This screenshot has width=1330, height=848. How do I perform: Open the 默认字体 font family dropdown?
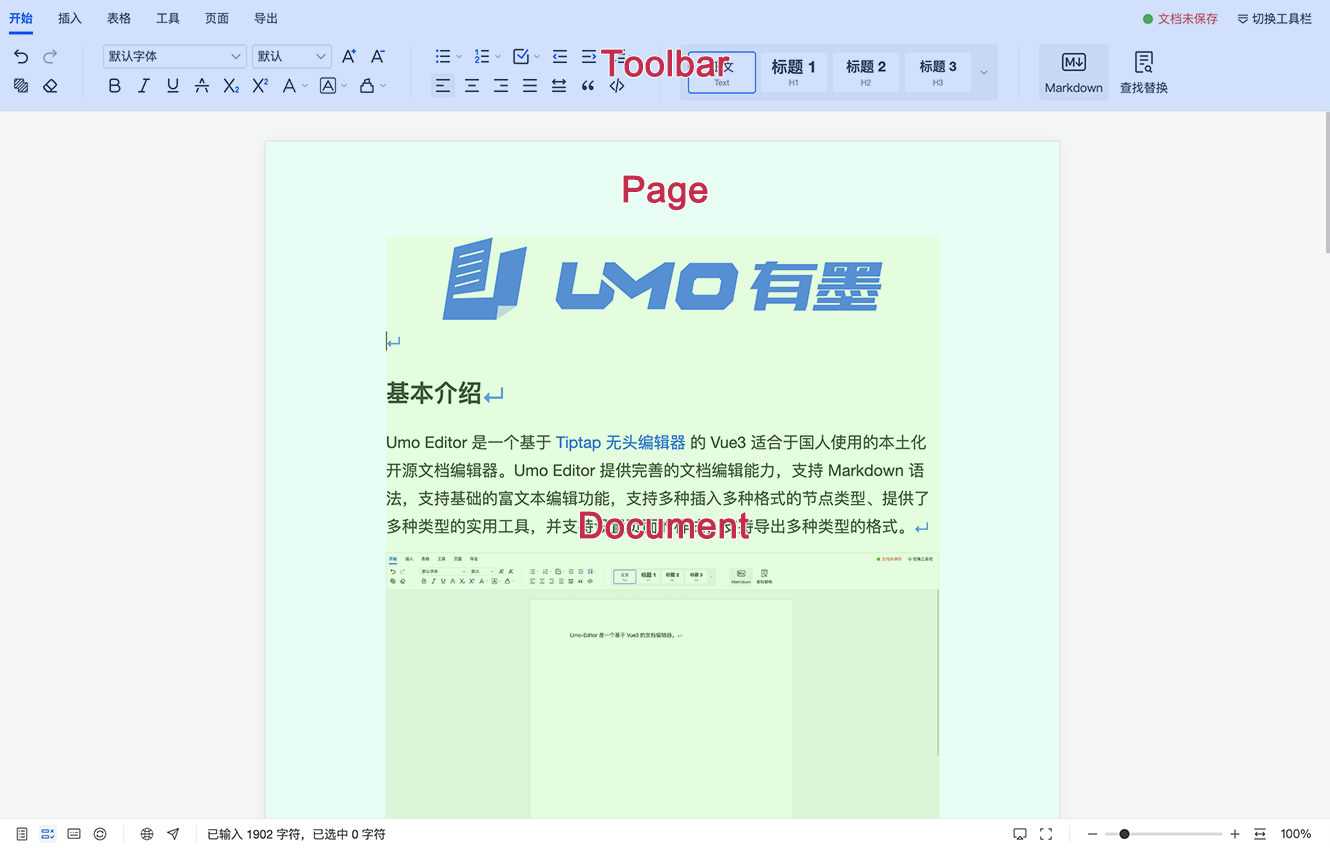pyautogui.click(x=175, y=57)
